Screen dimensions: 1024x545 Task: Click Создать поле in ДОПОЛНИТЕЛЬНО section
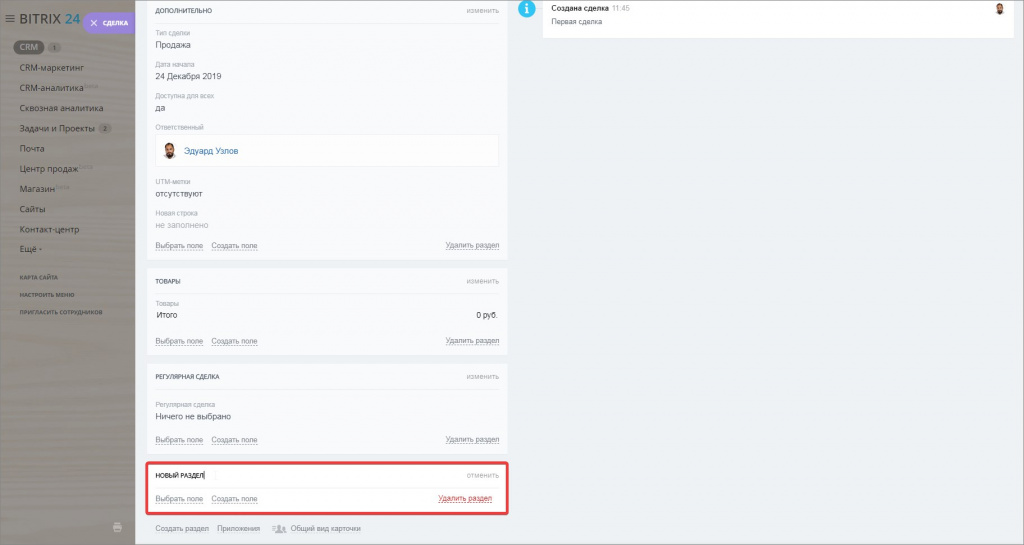[x=234, y=246]
